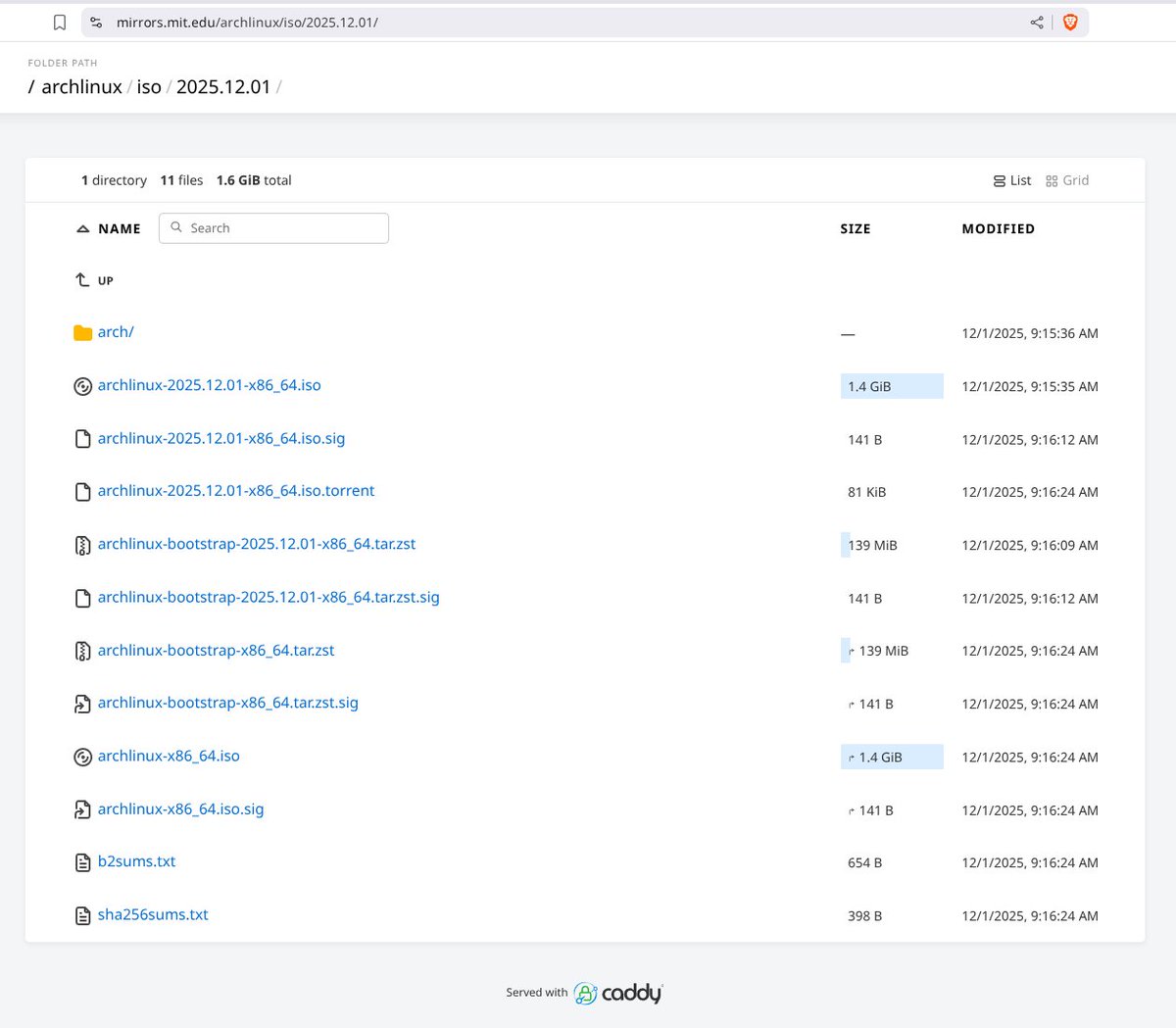Click the archive icon for bootstrap-2025.12.01 tar.zst
The height and width of the screenshot is (1028, 1176).
(x=82, y=545)
